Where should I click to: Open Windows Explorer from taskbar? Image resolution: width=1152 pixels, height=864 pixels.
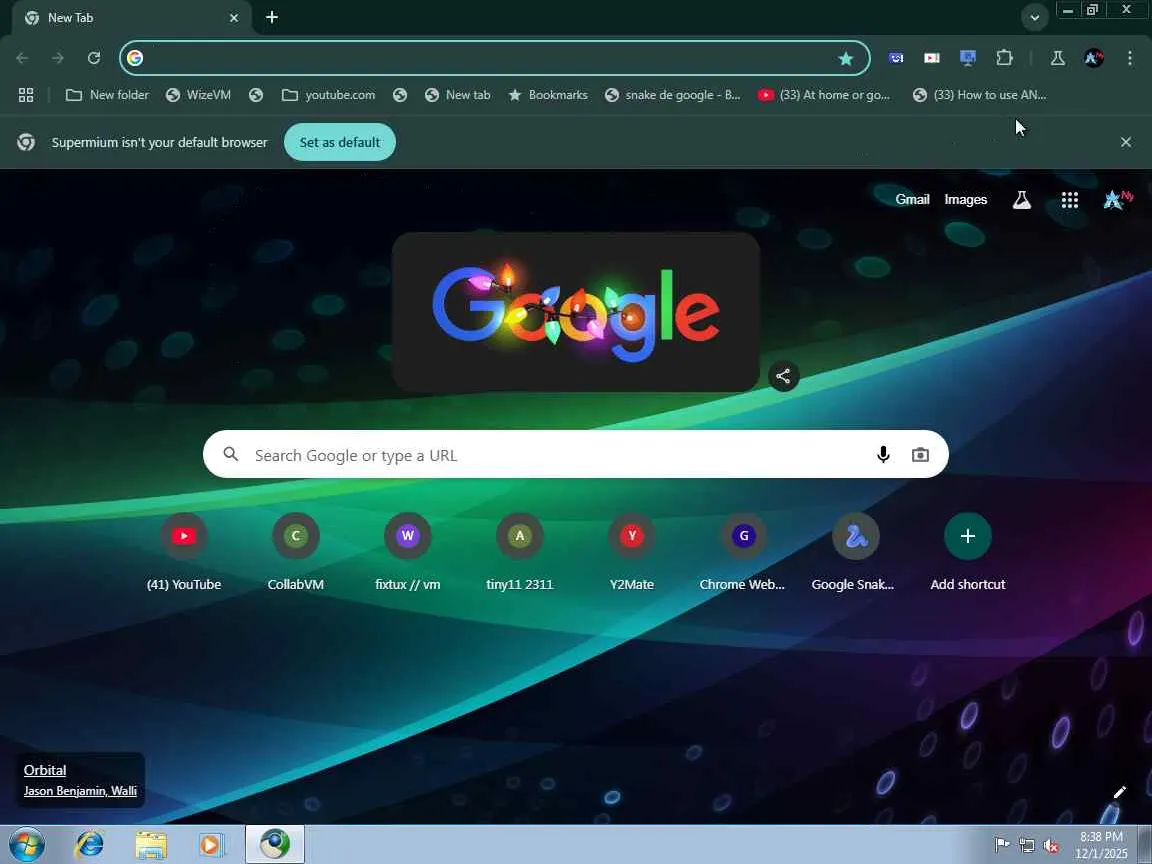[151, 845]
